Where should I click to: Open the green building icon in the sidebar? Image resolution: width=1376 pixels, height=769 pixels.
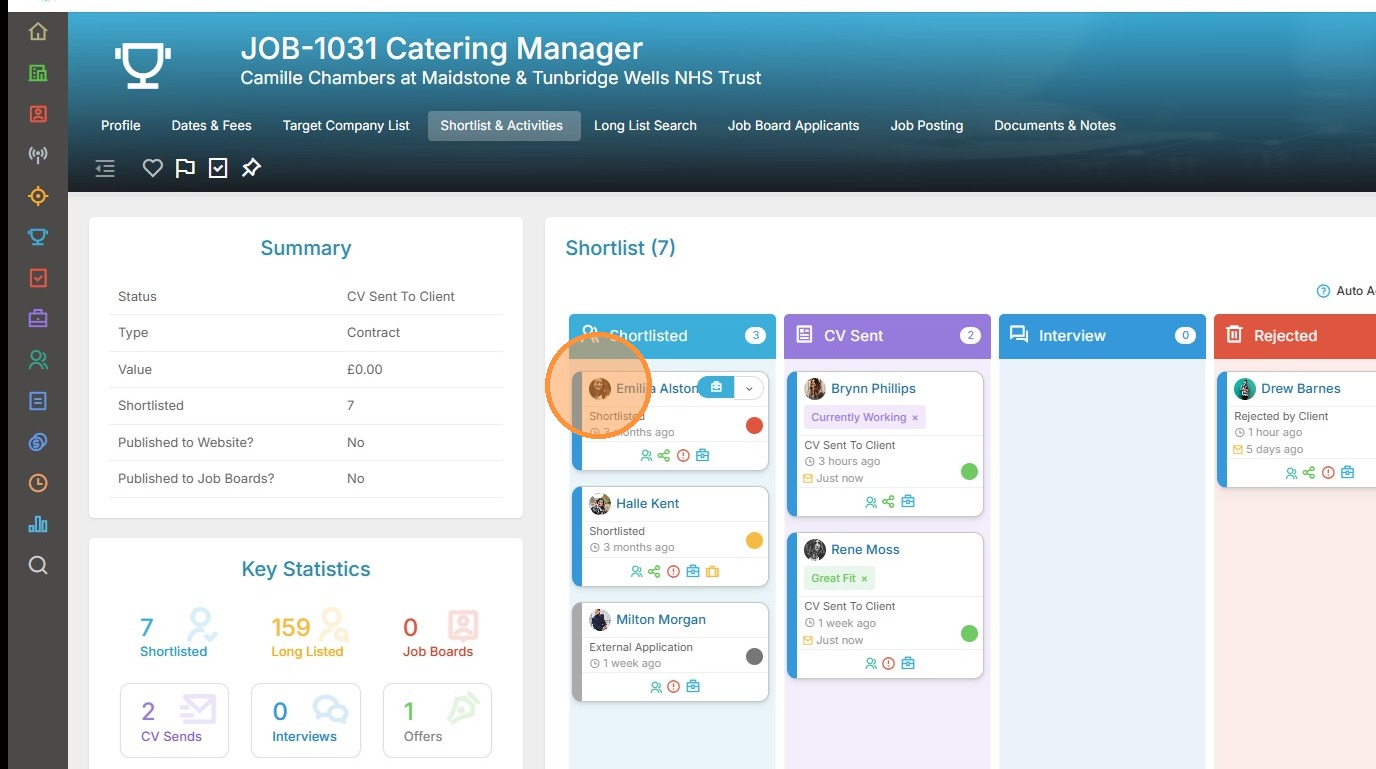pyautogui.click(x=38, y=73)
